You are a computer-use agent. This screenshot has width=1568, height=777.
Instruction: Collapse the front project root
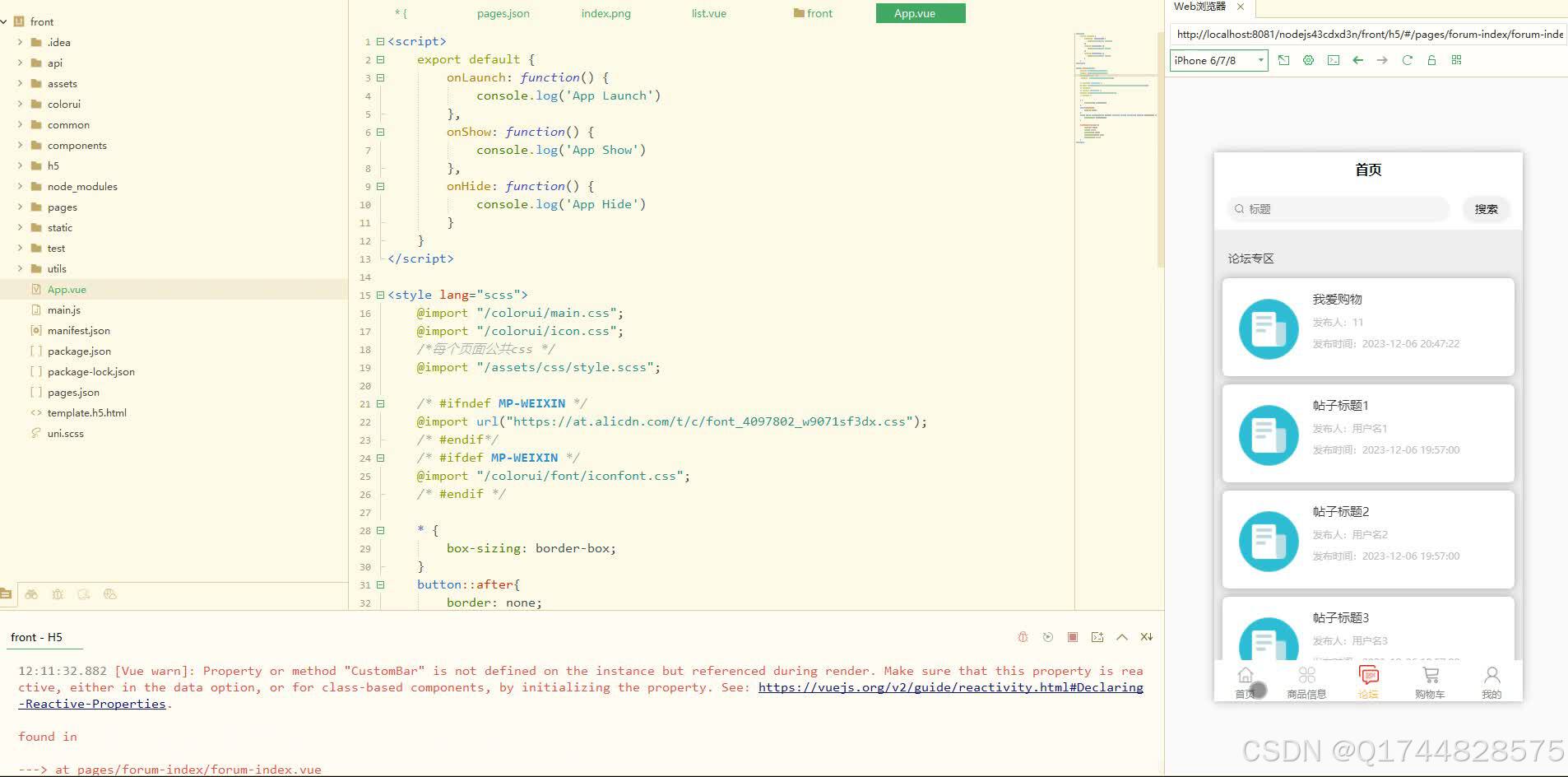(x=5, y=21)
